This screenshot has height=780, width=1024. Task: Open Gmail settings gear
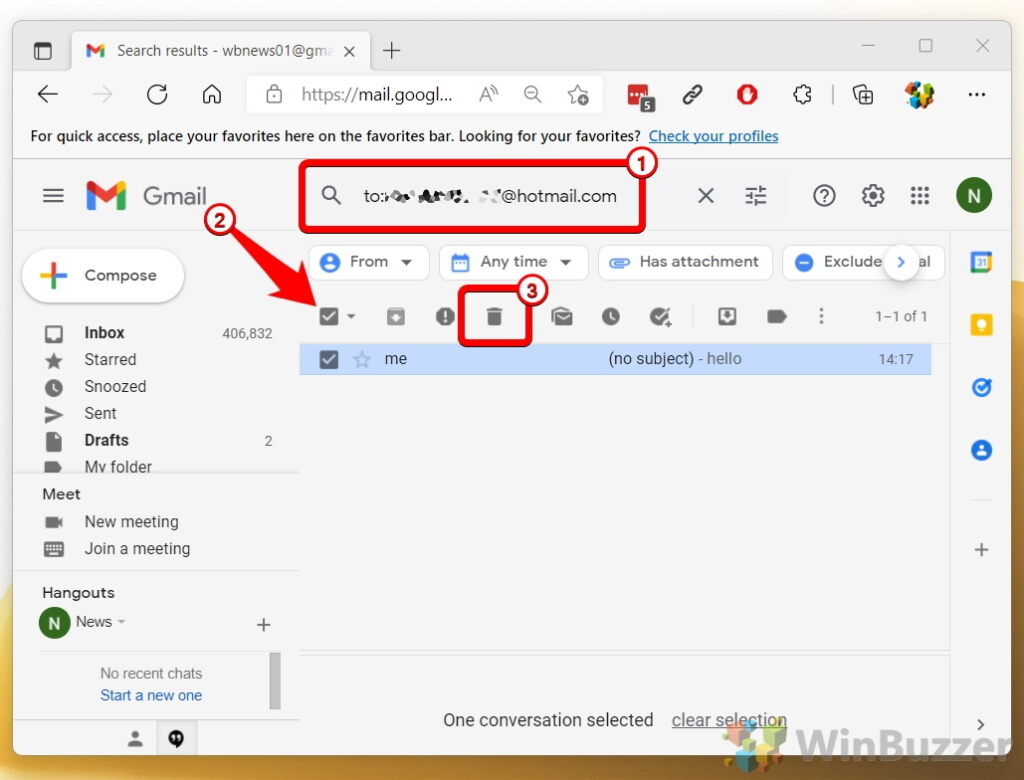click(872, 195)
